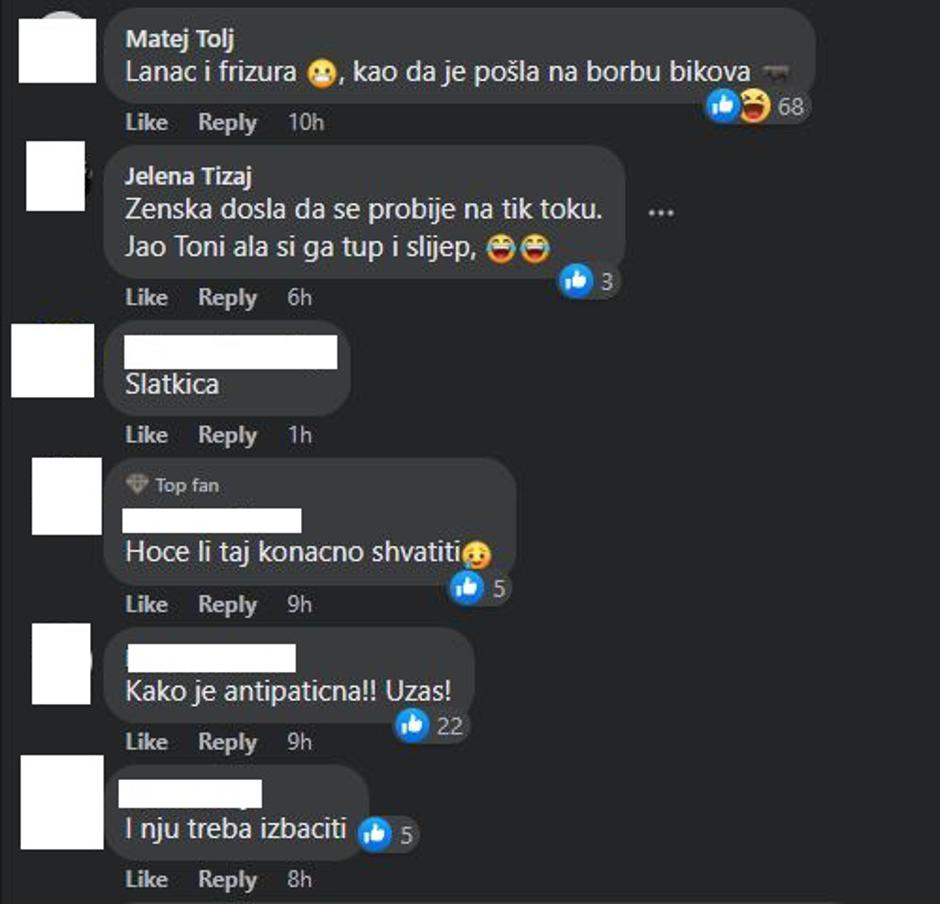Reply to Matej Tolj's comment
Image resolution: width=940 pixels, height=904 pixels.
coord(227,122)
